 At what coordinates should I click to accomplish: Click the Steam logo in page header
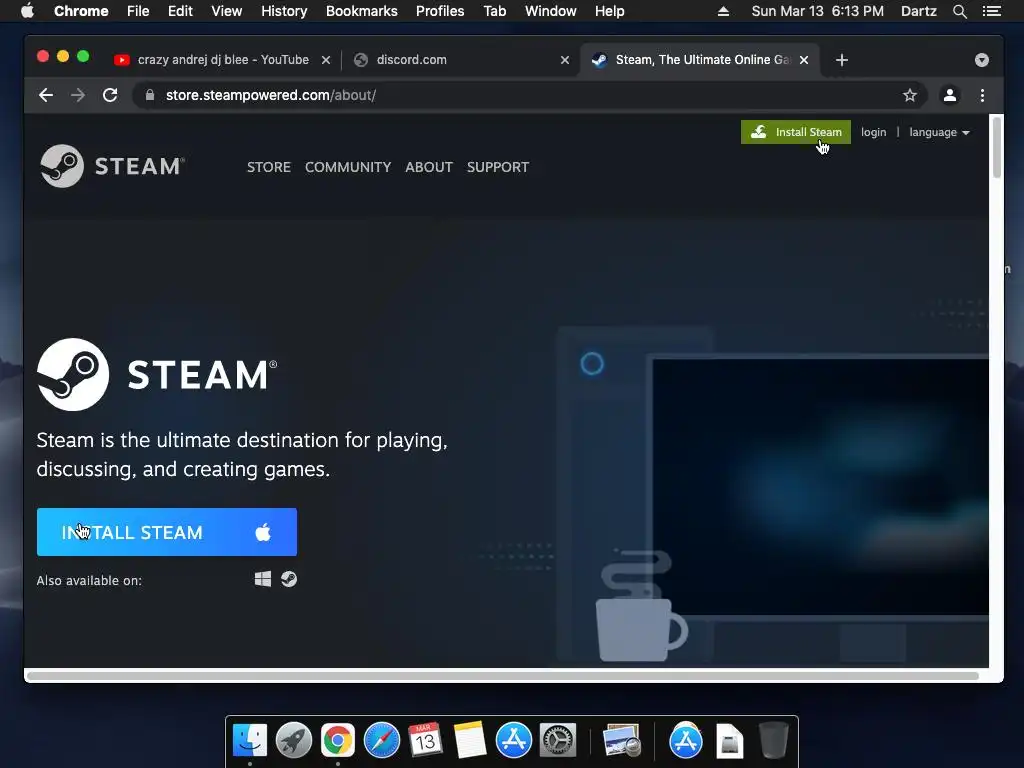112,166
